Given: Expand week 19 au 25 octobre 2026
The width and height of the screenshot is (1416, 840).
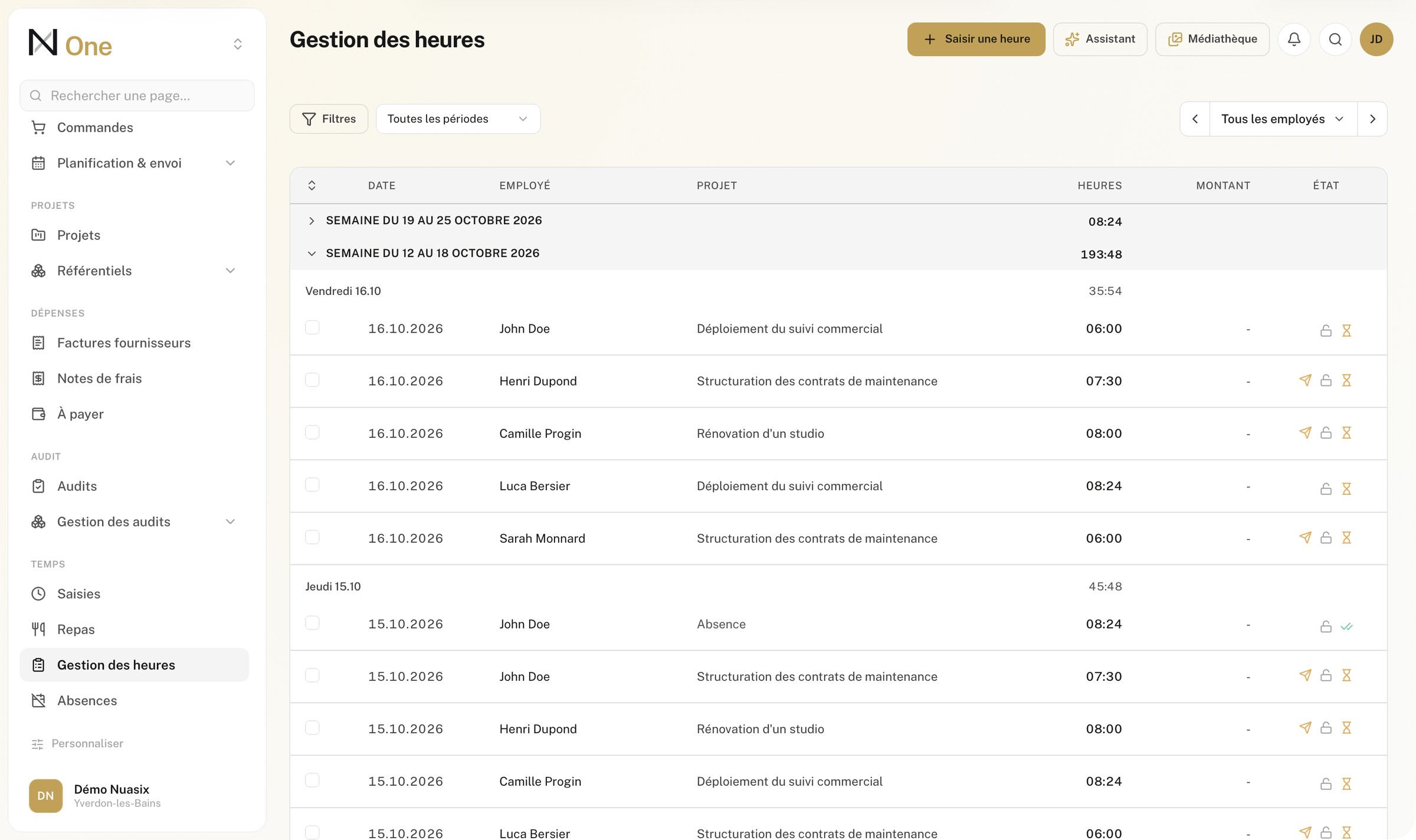Looking at the screenshot, I should pos(312,221).
